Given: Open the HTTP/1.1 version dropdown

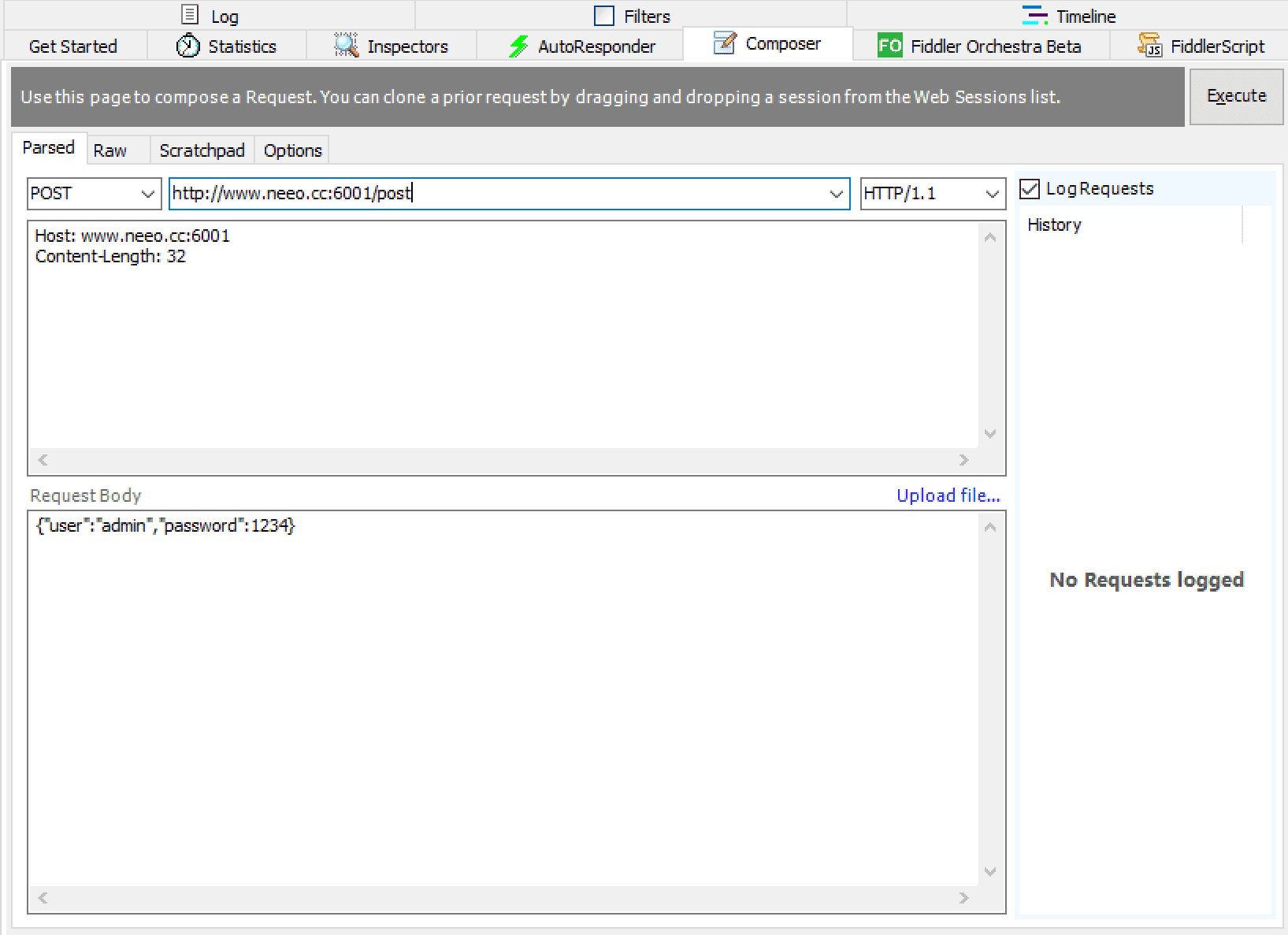Looking at the screenshot, I should click(x=933, y=194).
